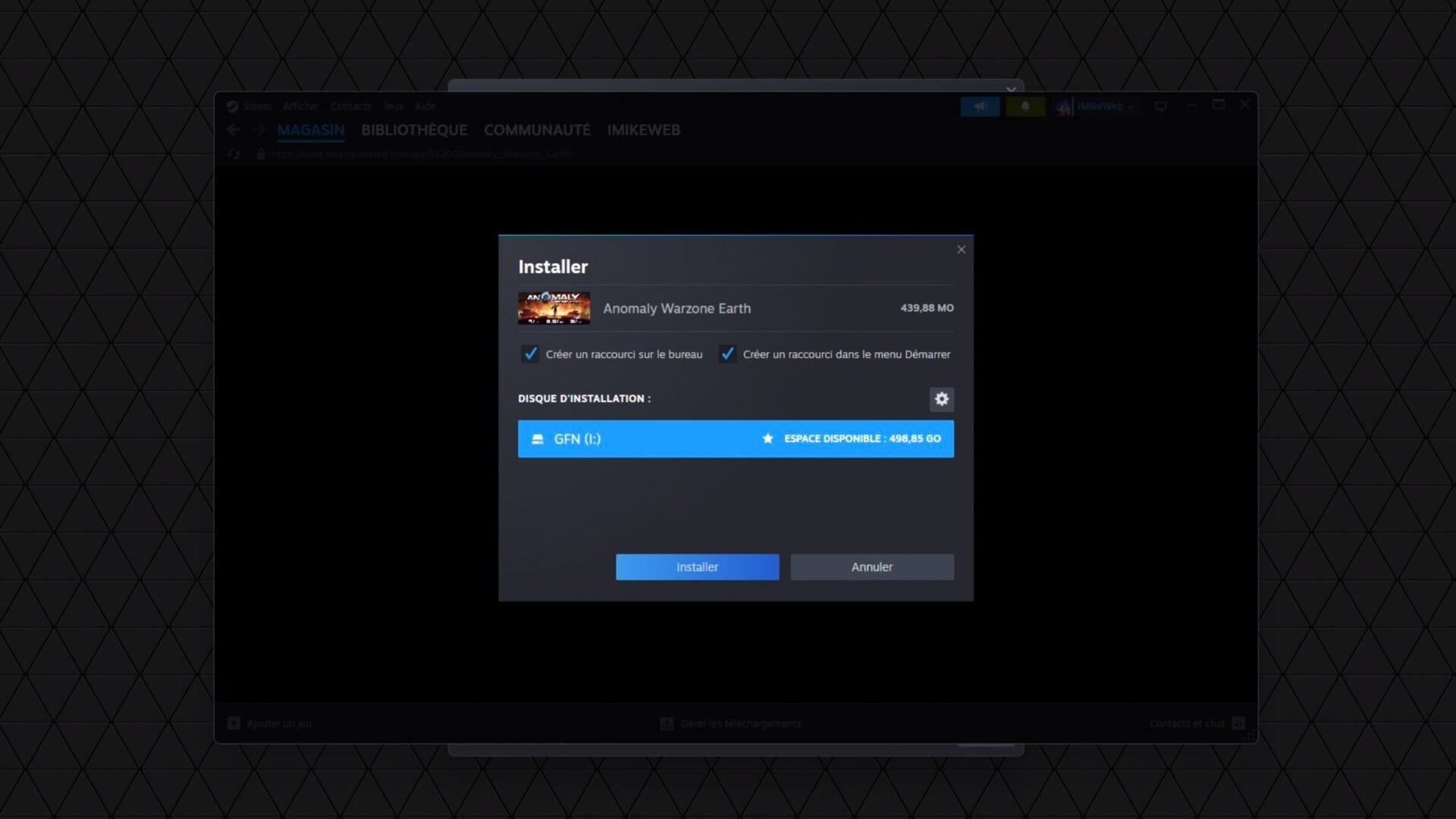Click the plus icon beside Ajouter un jeu
Viewport: 1456px width, 819px height.
coord(234,723)
